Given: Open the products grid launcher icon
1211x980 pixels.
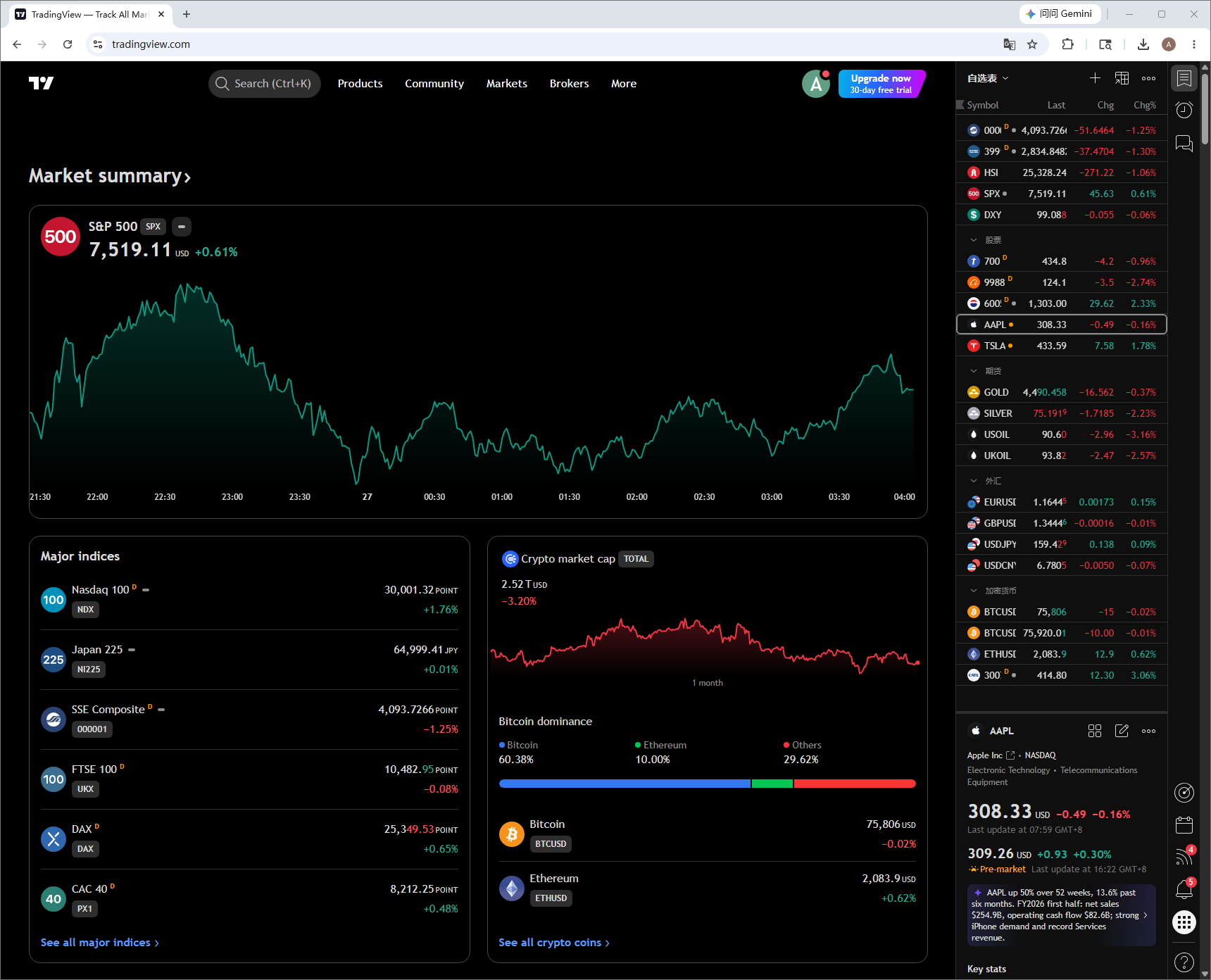Looking at the screenshot, I should [x=1184, y=922].
